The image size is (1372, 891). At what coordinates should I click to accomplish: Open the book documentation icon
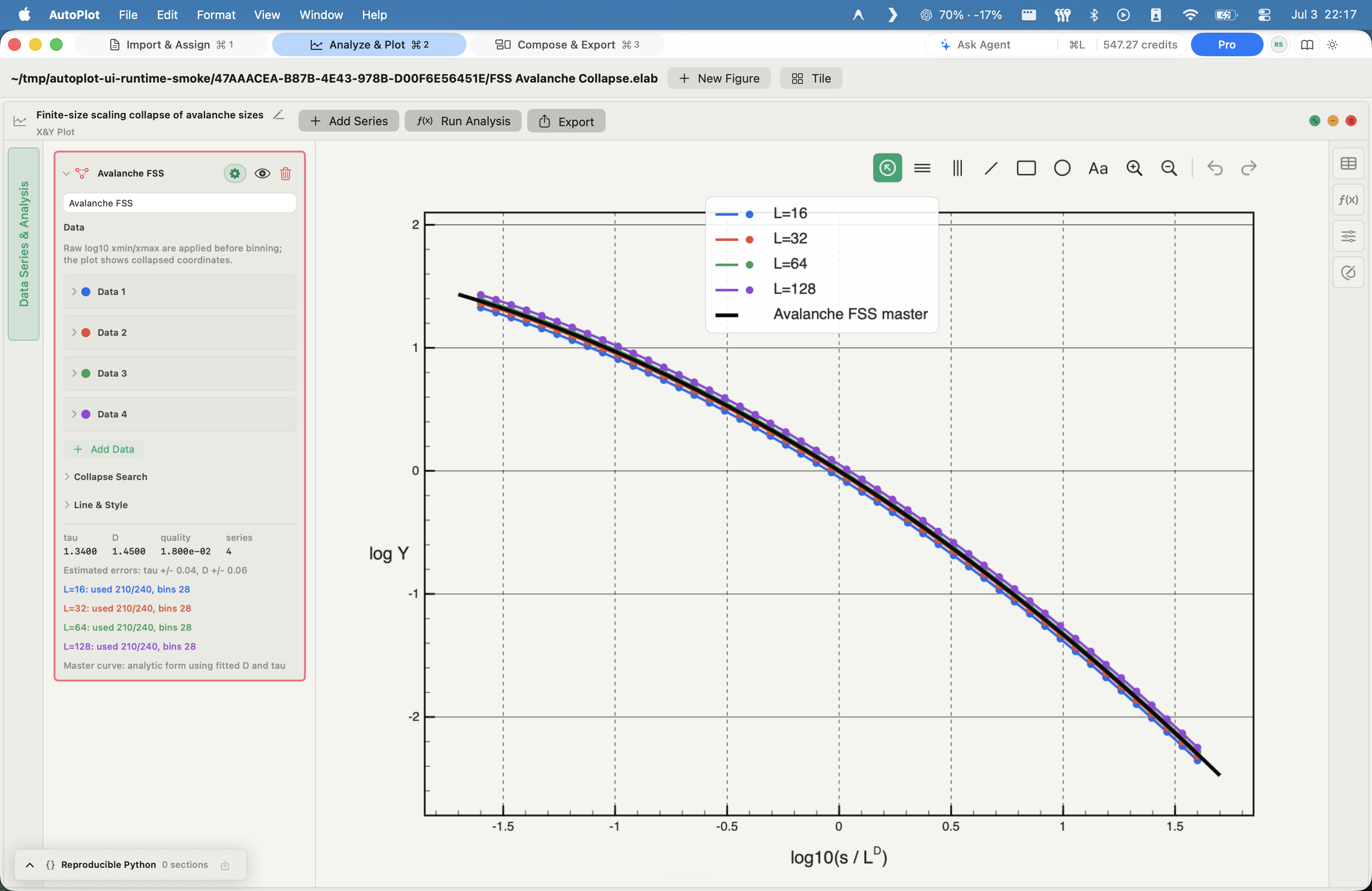click(x=1307, y=44)
